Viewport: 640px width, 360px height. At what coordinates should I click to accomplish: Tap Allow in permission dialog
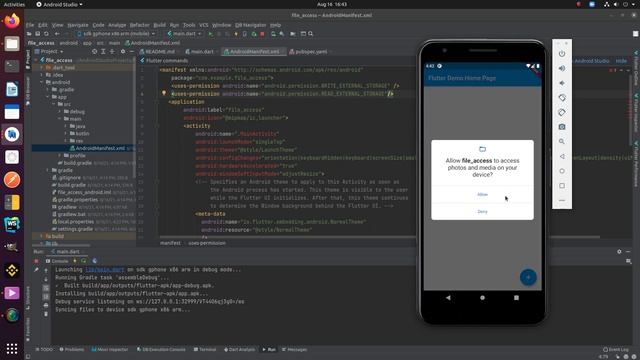[482, 195]
